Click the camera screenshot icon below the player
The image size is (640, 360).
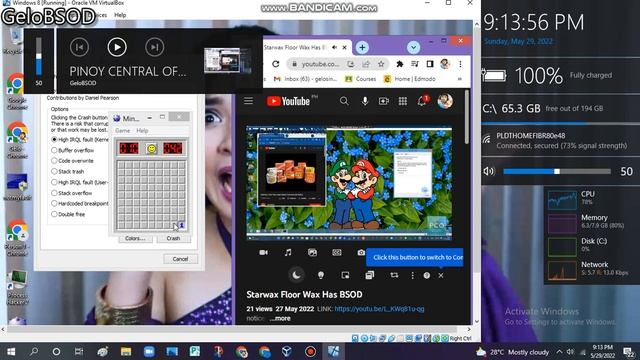tap(361, 253)
